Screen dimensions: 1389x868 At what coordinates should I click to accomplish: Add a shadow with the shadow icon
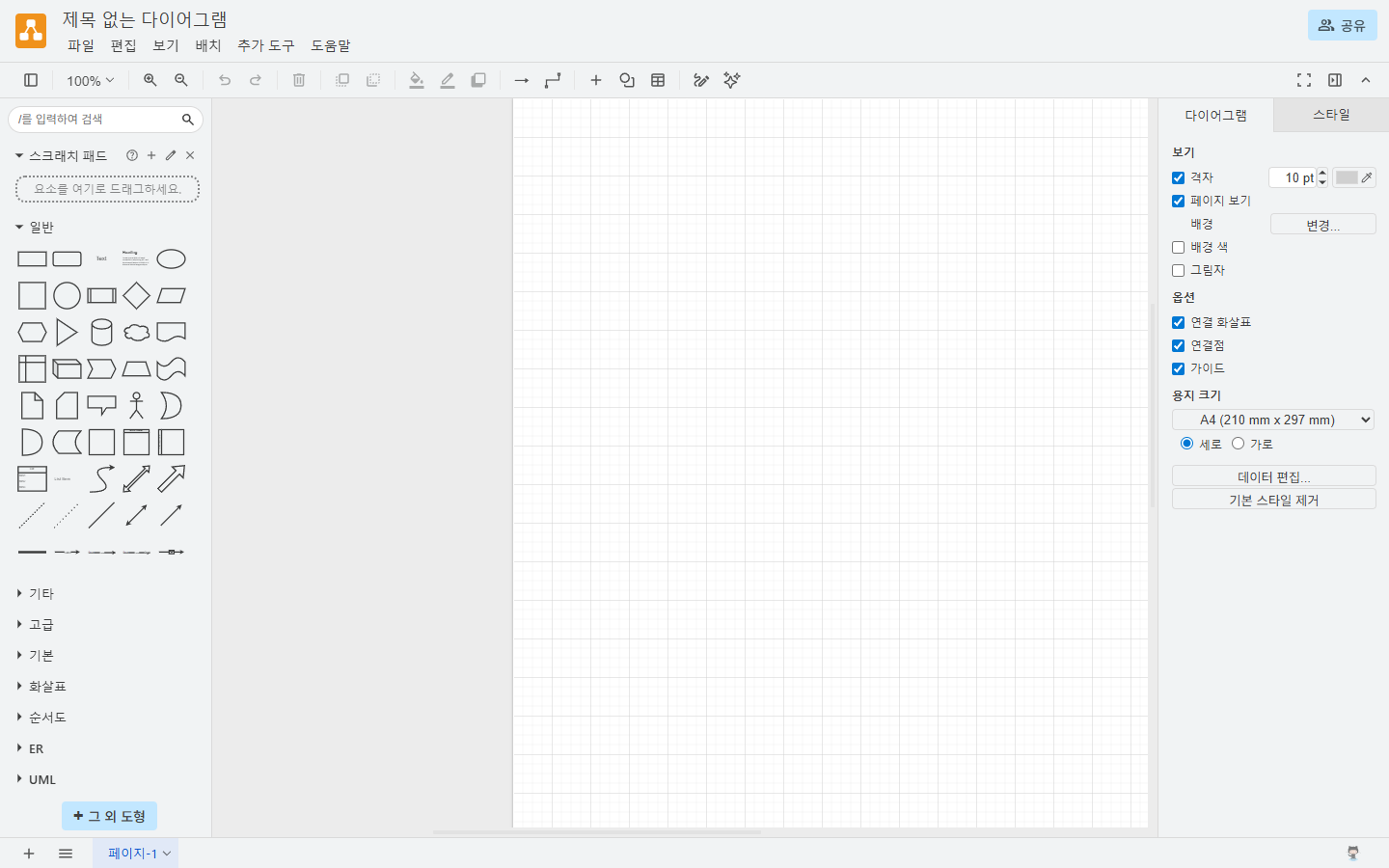point(478,80)
